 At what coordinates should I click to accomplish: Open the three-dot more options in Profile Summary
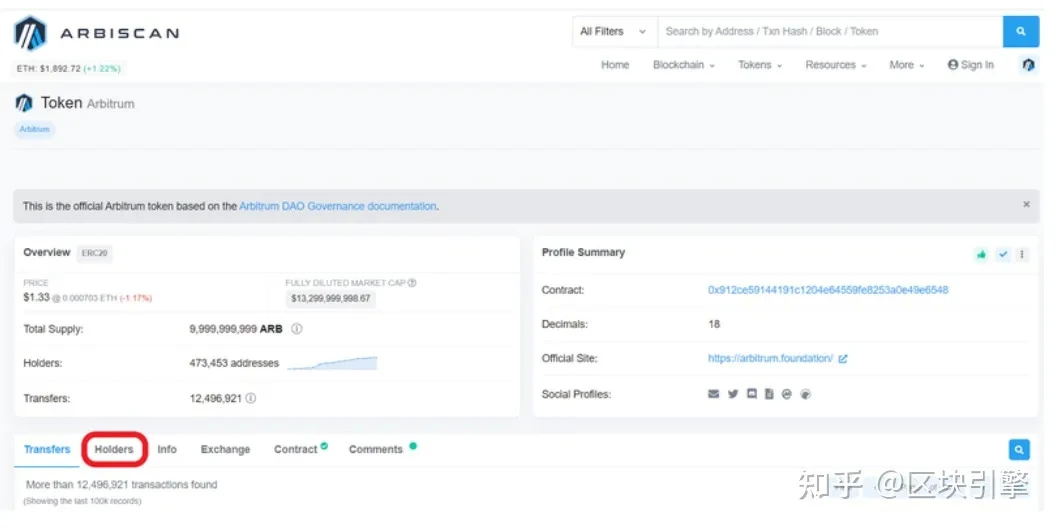[1022, 255]
